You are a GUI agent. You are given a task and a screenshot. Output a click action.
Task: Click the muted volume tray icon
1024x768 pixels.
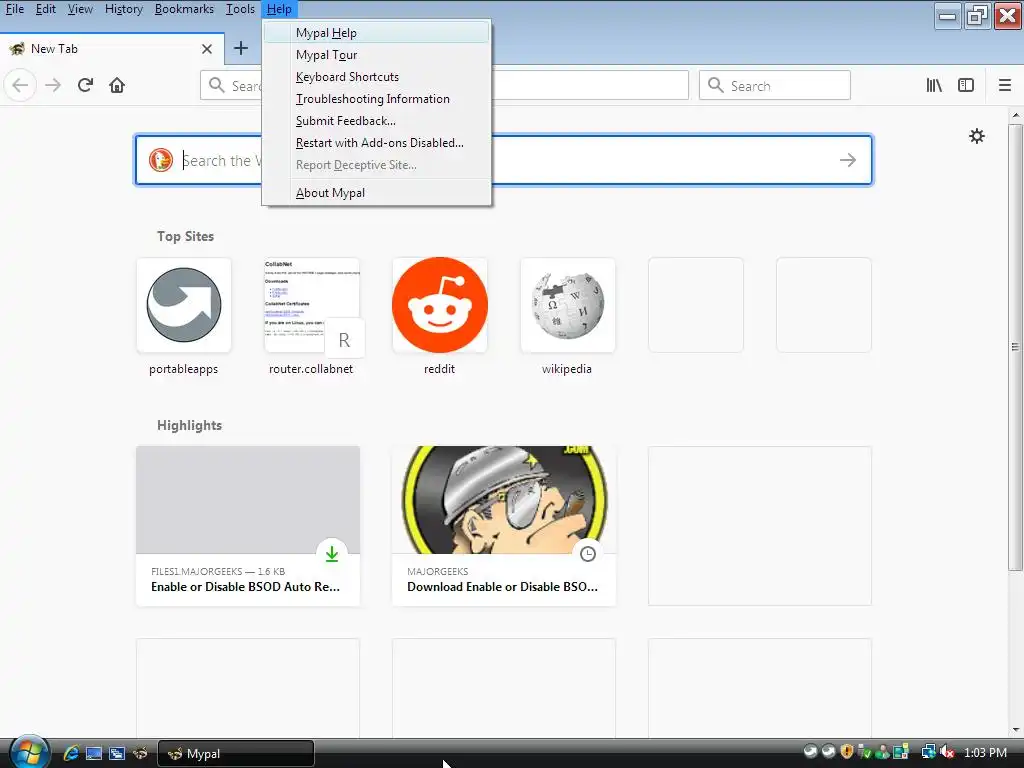[x=948, y=752]
